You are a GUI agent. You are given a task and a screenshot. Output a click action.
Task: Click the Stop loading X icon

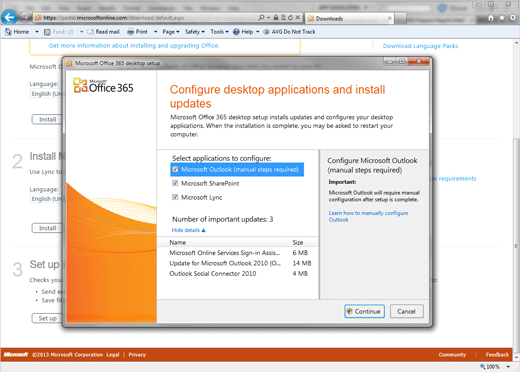click(x=298, y=18)
